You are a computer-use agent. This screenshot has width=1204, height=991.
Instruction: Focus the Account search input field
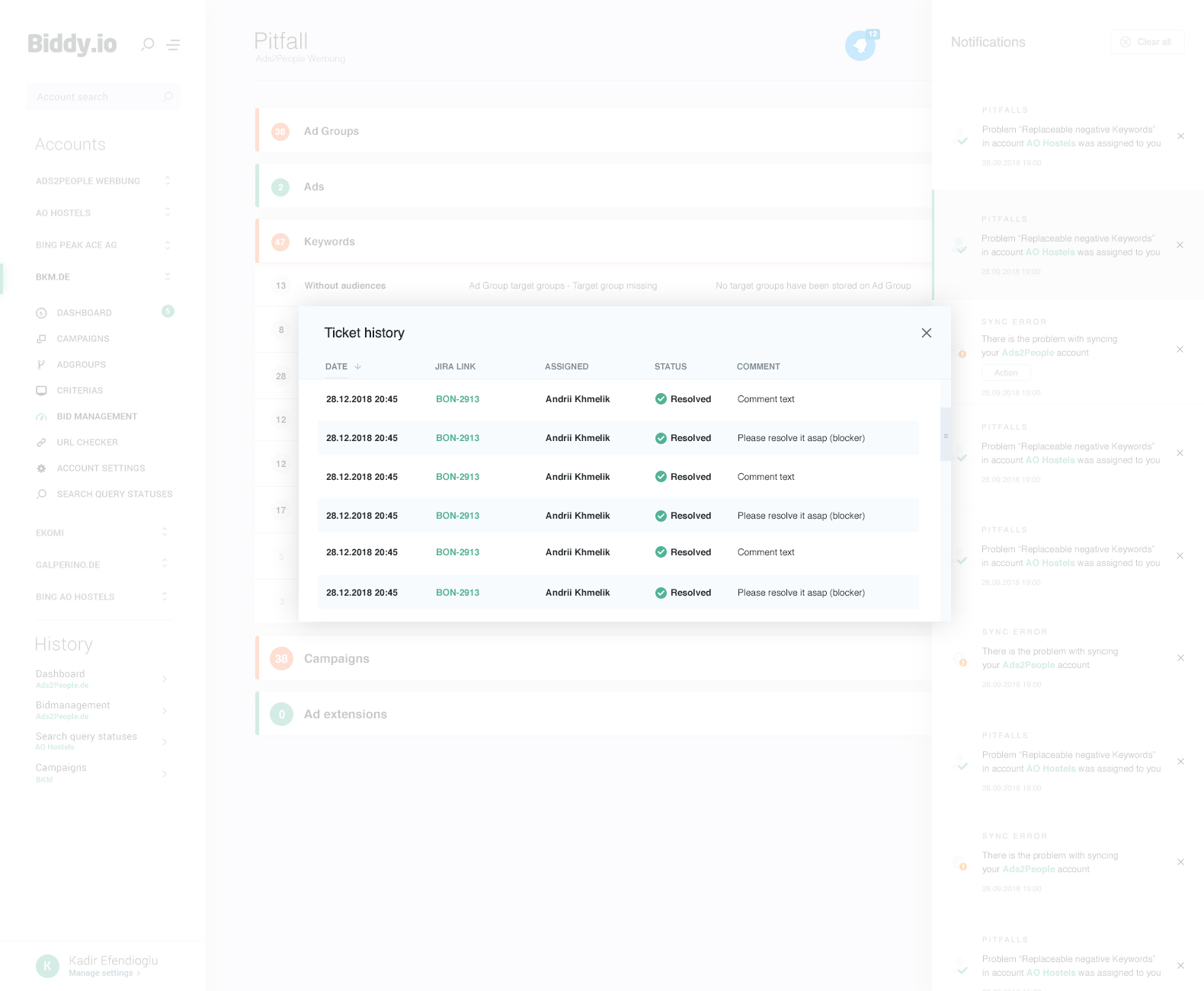point(103,97)
